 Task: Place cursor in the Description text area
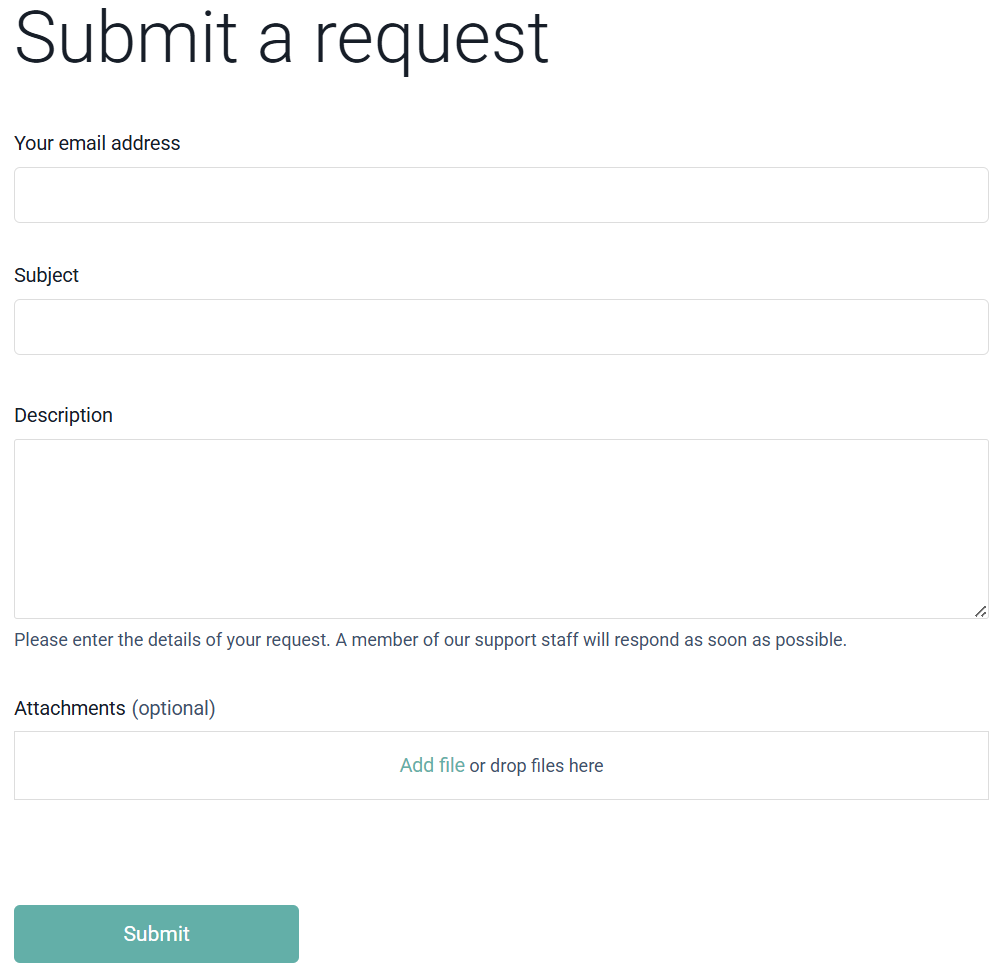(x=501, y=529)
